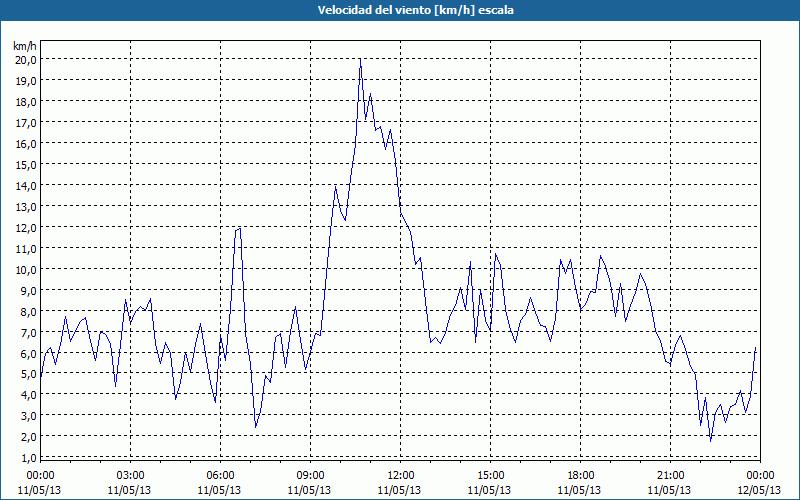Click the "00:00" time label above 11/05/13
Screen dimensions: 800x500
click(x=40, y=476)
